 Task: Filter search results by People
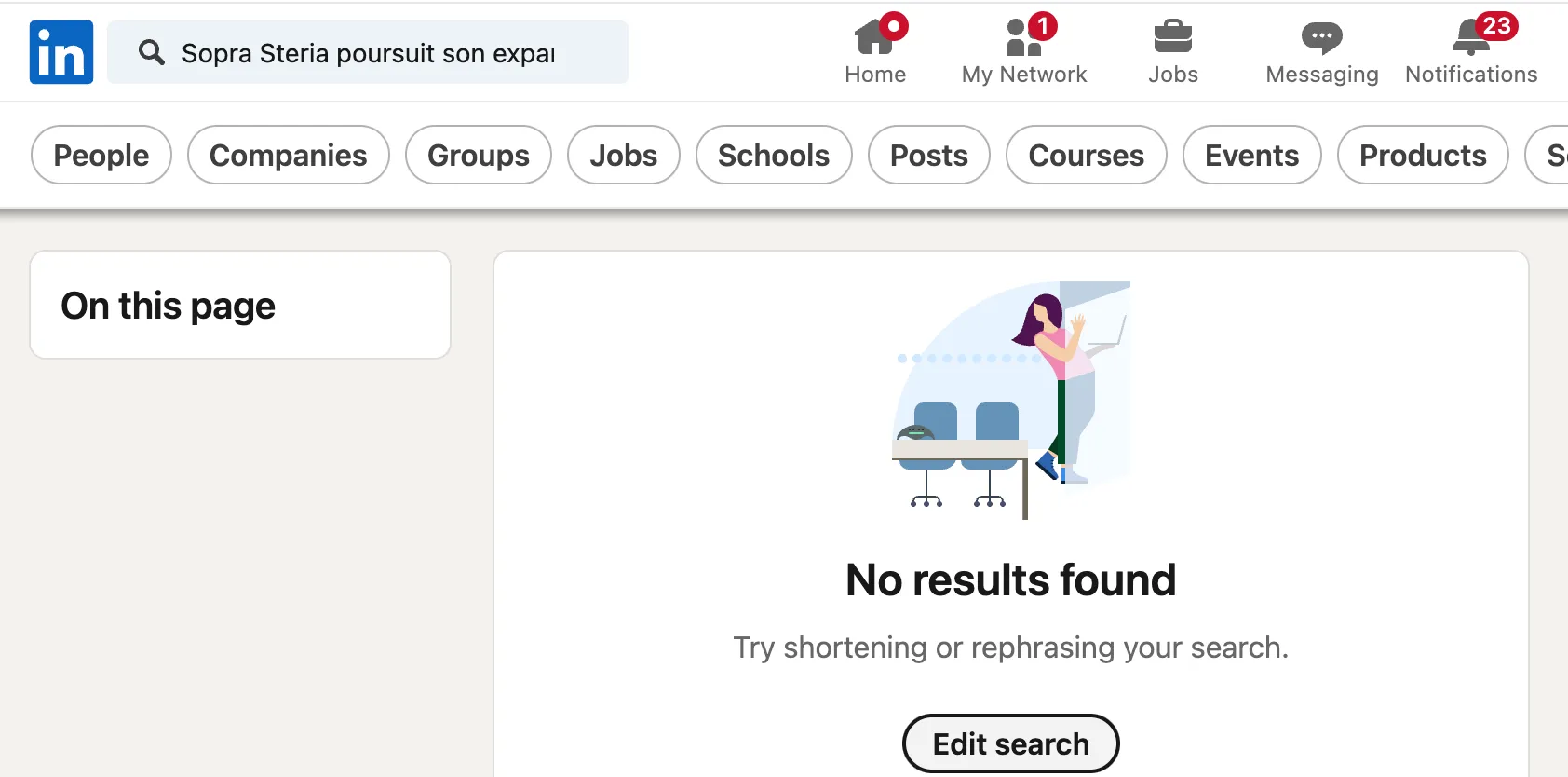tap(101, 155)
